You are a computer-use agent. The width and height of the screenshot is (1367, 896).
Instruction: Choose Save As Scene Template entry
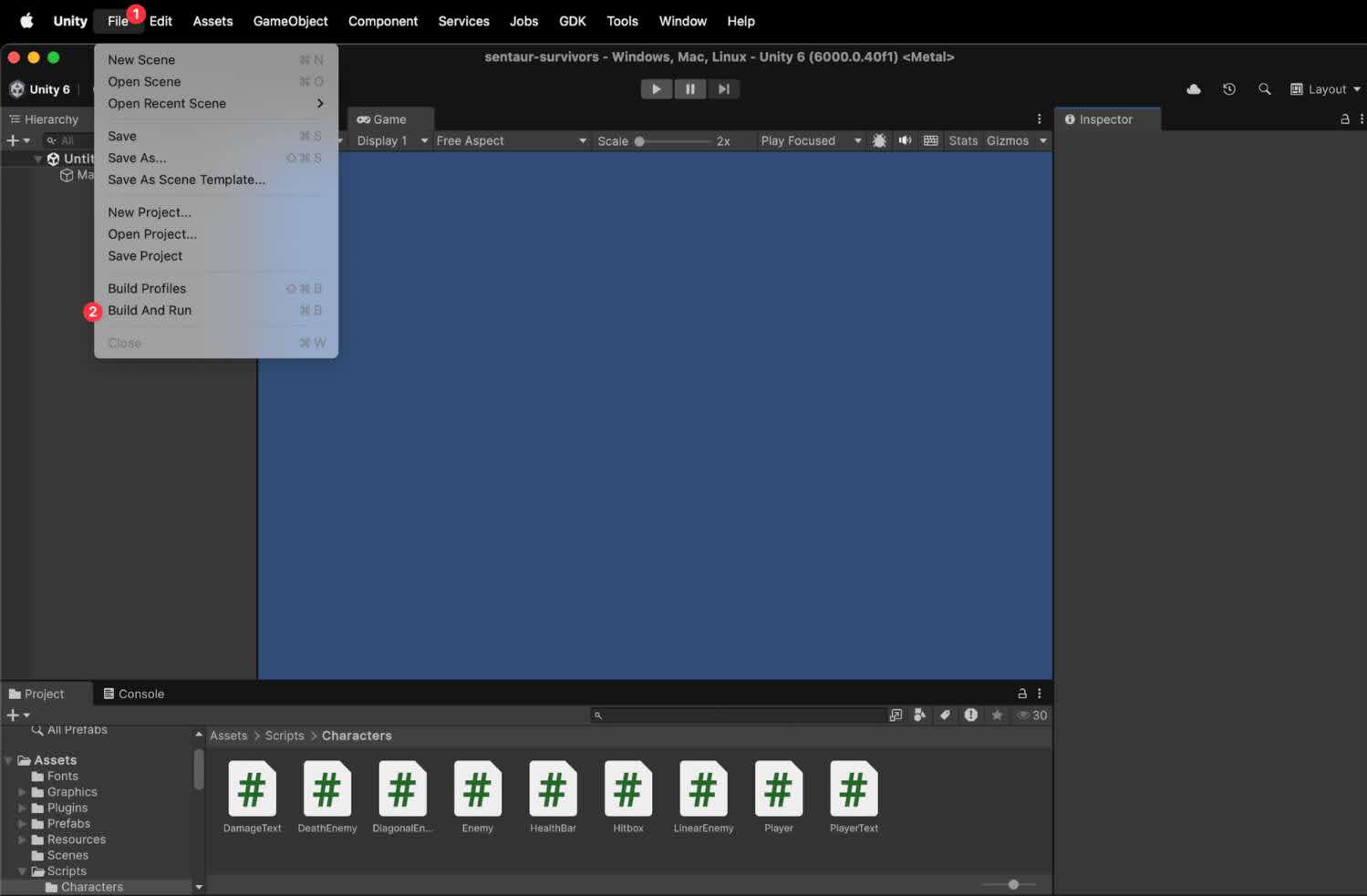(x=216, y=180)
